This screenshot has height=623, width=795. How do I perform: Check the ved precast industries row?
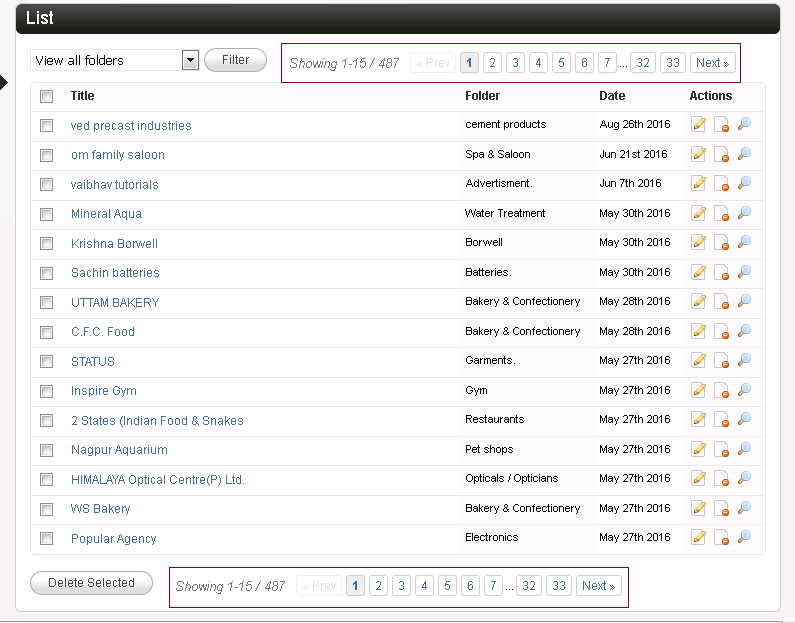47,125
